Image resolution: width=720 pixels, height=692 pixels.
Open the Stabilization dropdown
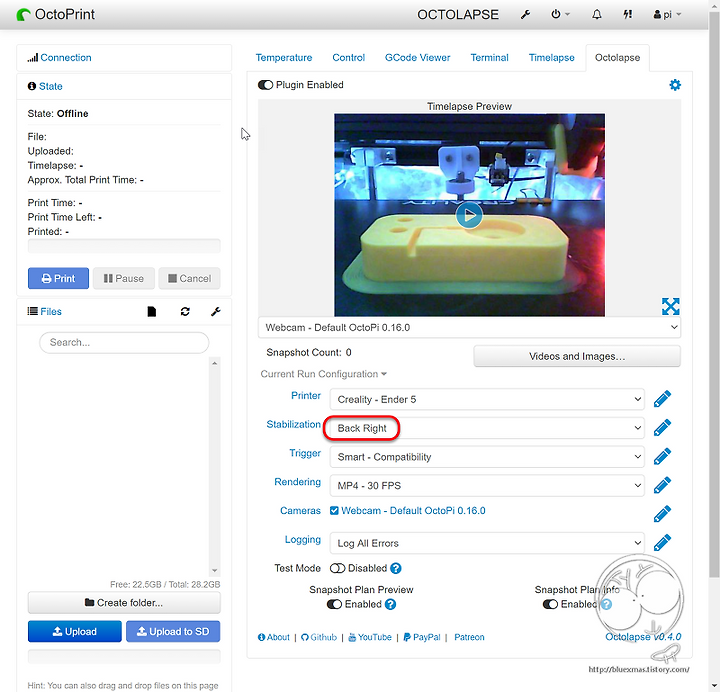coord(487,428)
